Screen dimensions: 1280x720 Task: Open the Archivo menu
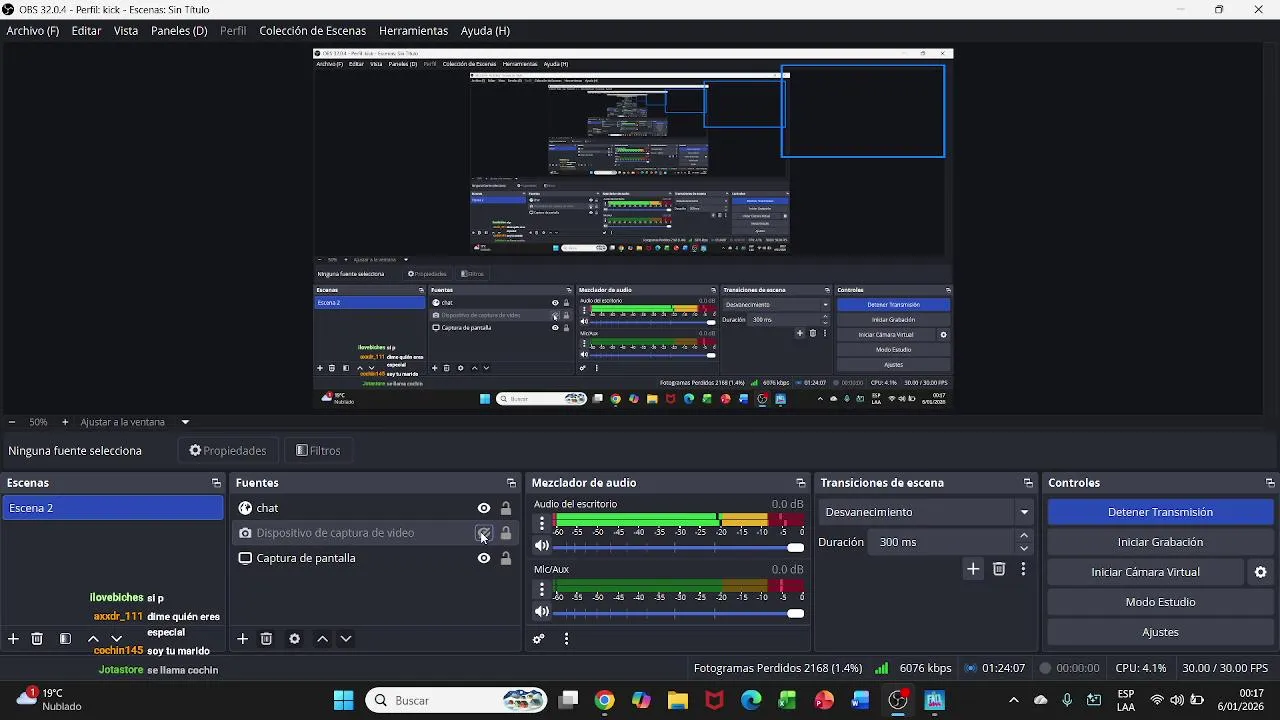(33, 31)
